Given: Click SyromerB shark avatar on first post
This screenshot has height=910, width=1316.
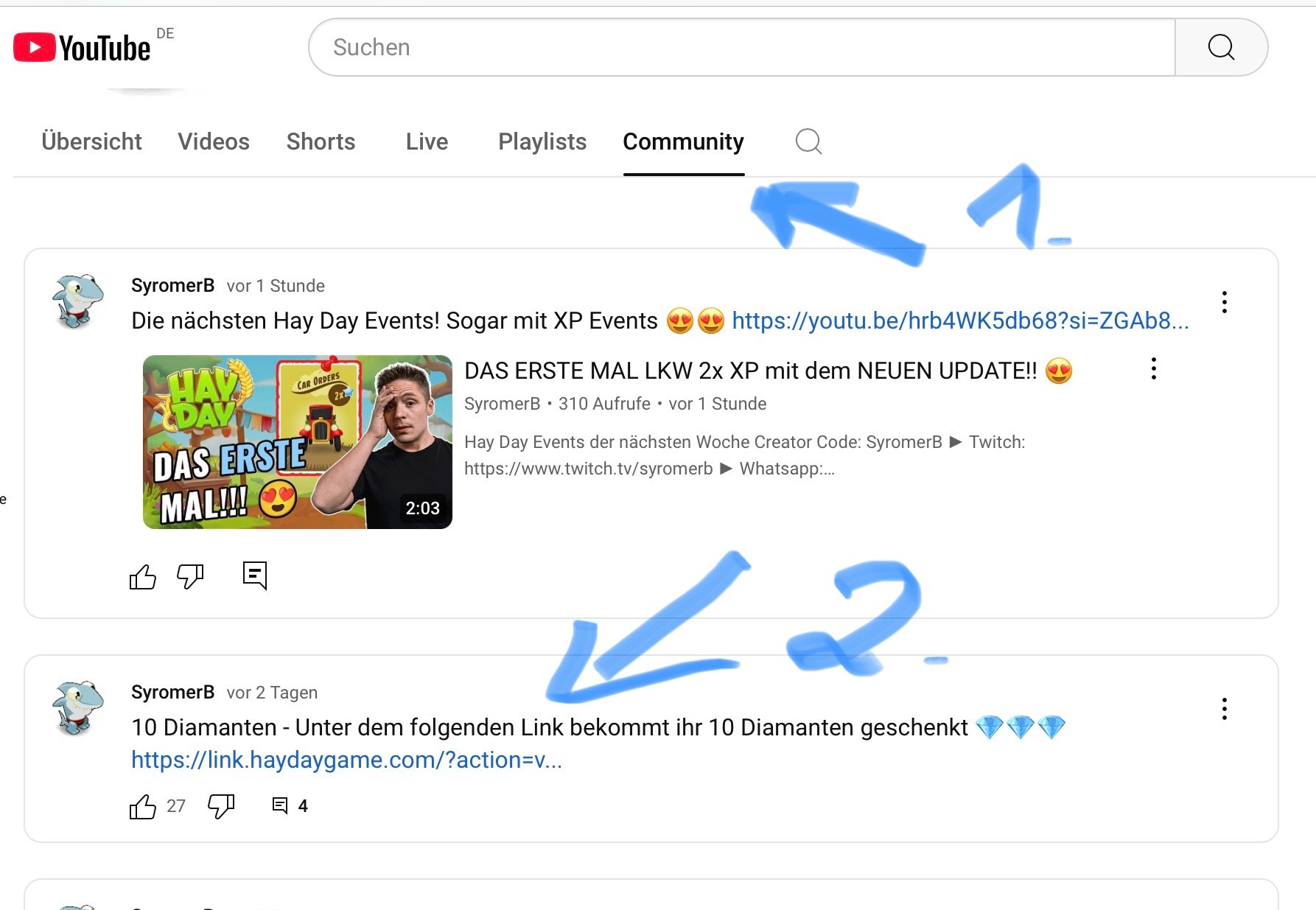Looking at the screenshot, I should 77,301.
